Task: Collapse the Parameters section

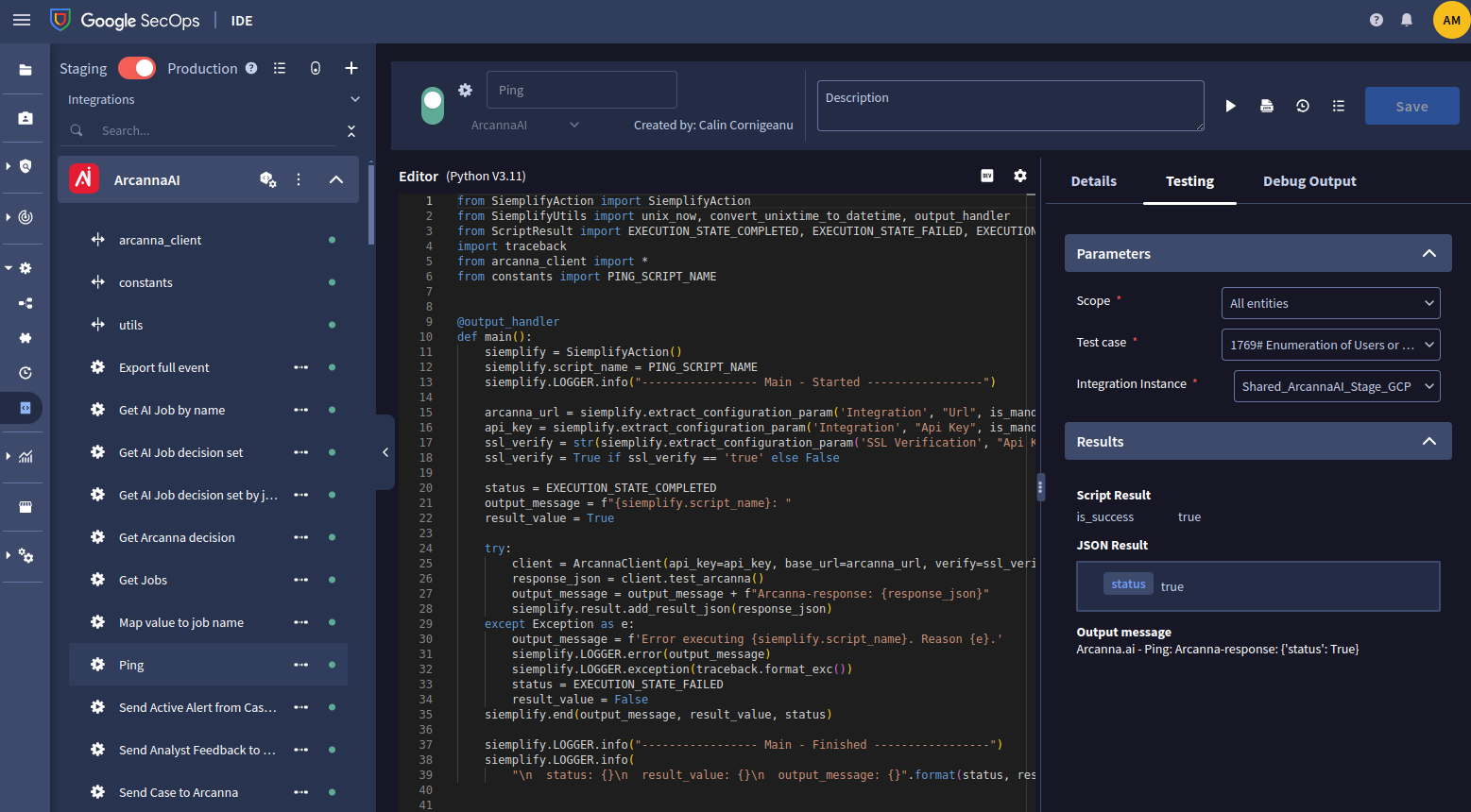Action: pyautogui.click(x=1429, y=253)
